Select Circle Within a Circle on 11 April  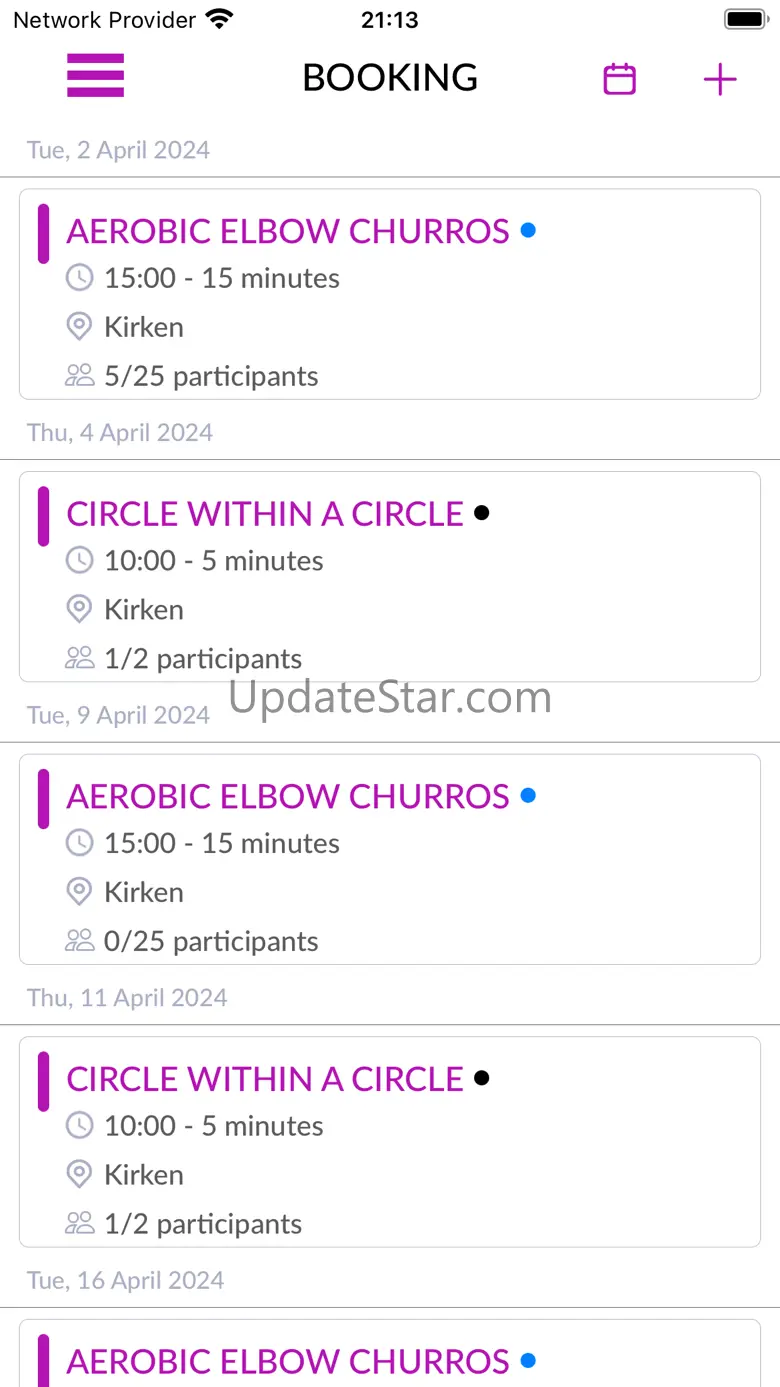265,1080
